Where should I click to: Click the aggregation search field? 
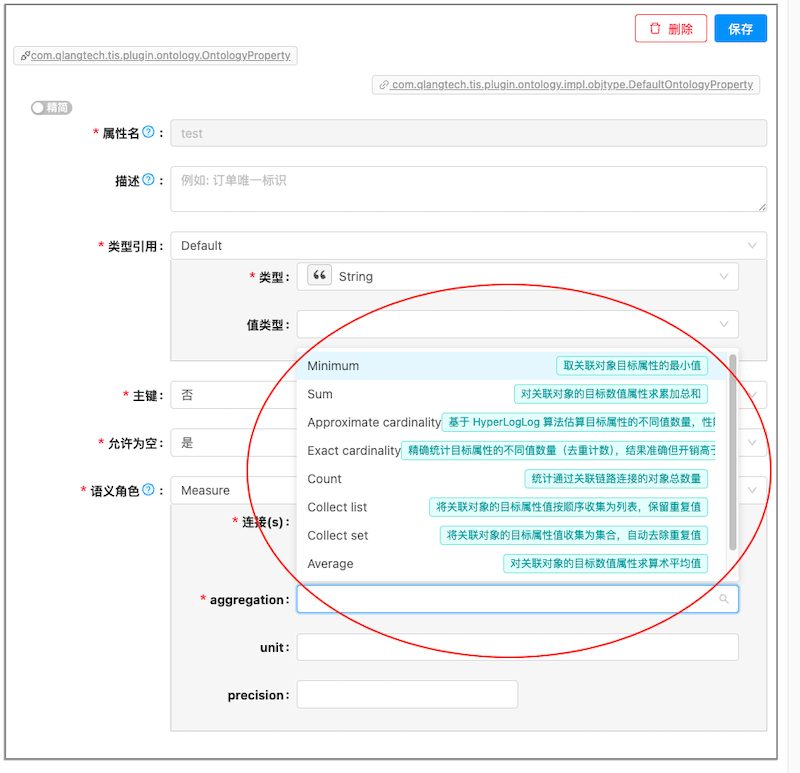tap(517, 599)
